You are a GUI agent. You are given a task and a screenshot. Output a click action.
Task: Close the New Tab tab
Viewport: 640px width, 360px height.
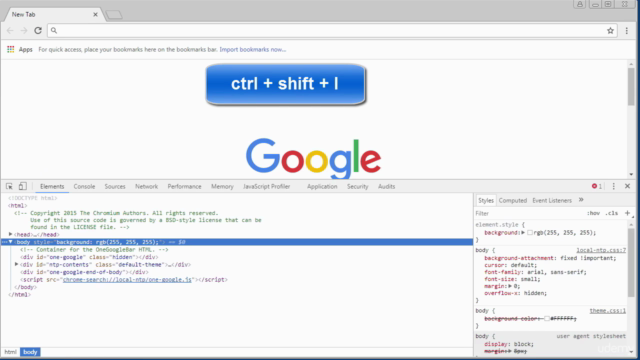(x=95, y=14)
